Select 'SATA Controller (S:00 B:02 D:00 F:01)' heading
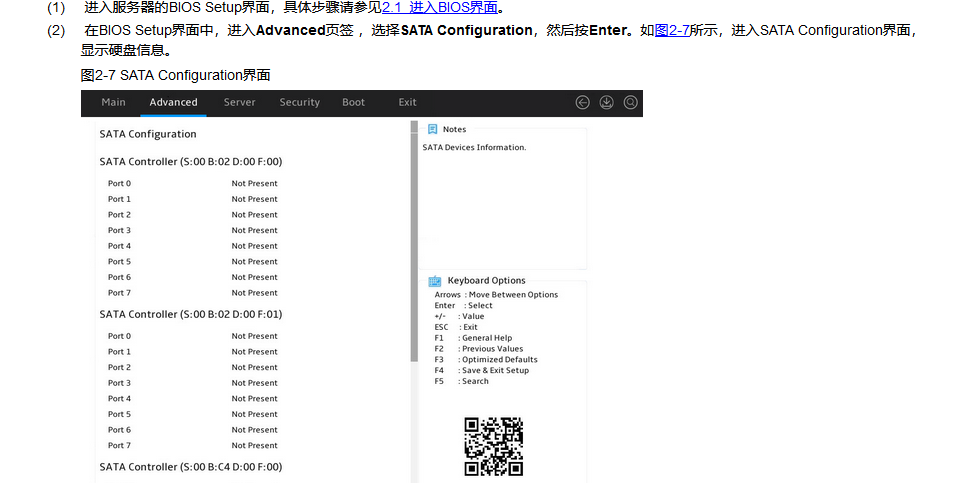The width and height of the screenshot is (962, 501). [x=191, y=314]
